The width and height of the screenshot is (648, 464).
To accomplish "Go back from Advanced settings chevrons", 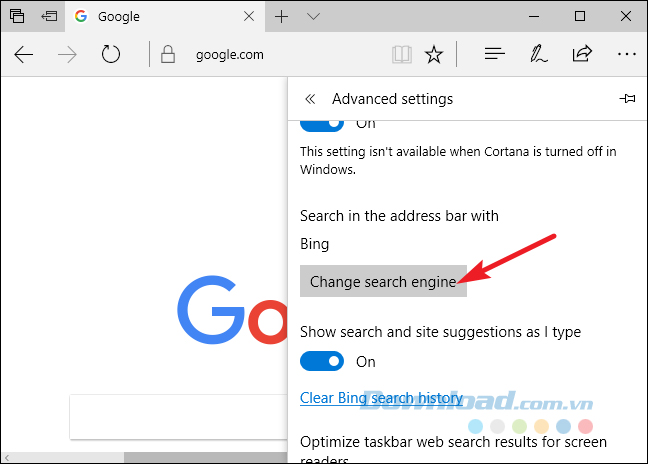I will (x=310, y=99).
